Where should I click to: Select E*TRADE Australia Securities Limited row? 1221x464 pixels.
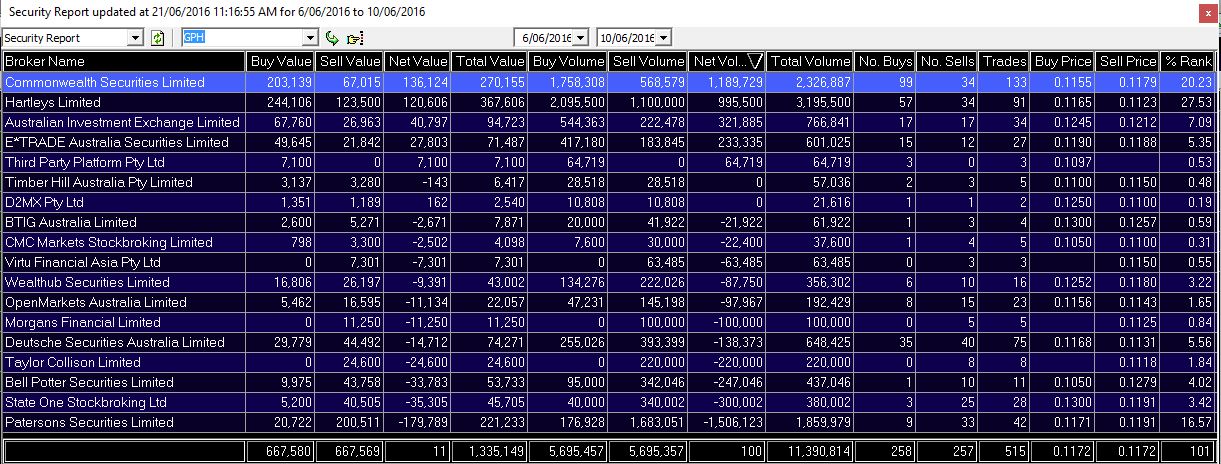coord(609,142)
